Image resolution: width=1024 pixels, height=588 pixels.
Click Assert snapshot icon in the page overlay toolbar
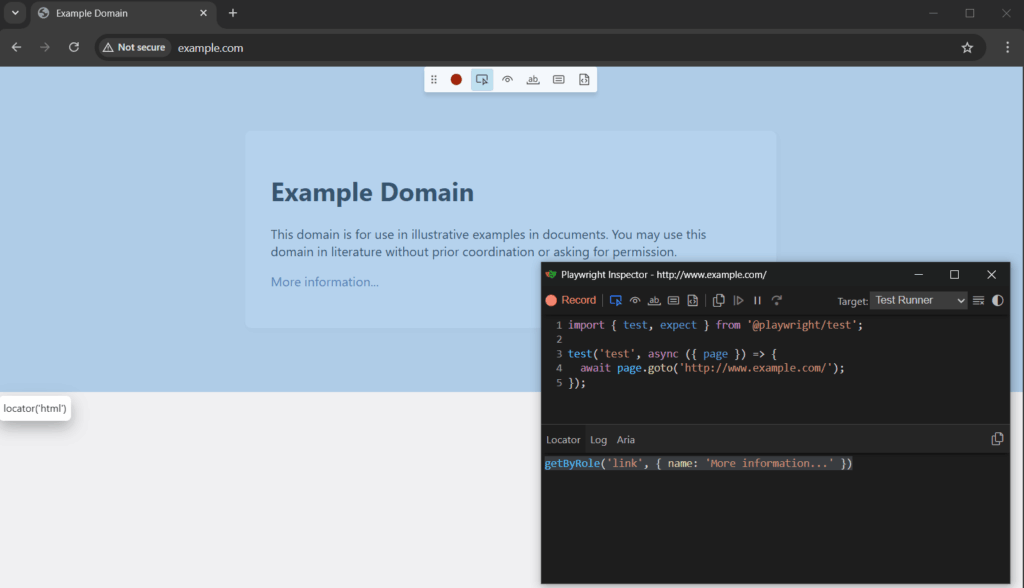584,80
